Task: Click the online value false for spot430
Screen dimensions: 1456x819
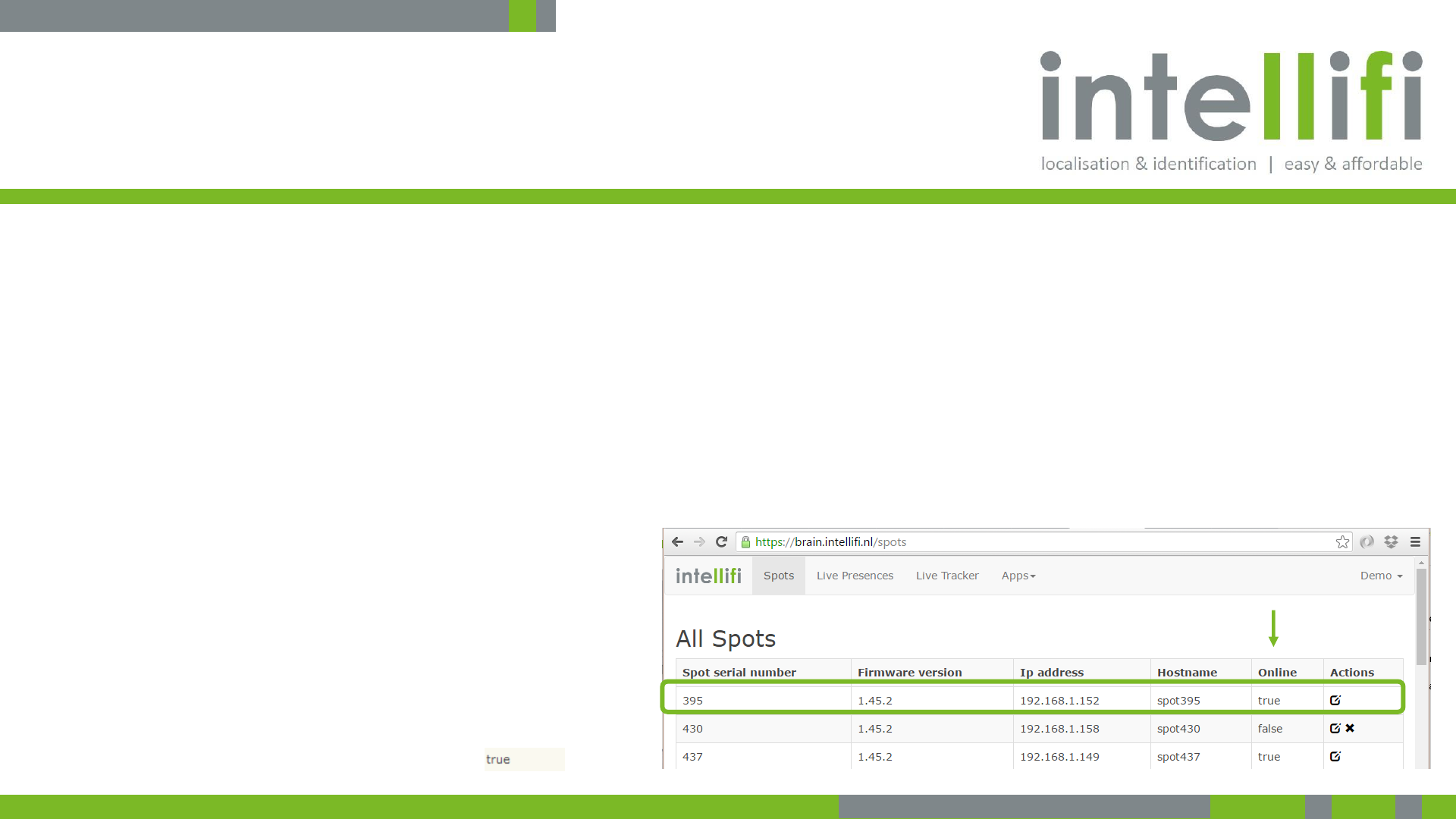Action: point(1270,728)
